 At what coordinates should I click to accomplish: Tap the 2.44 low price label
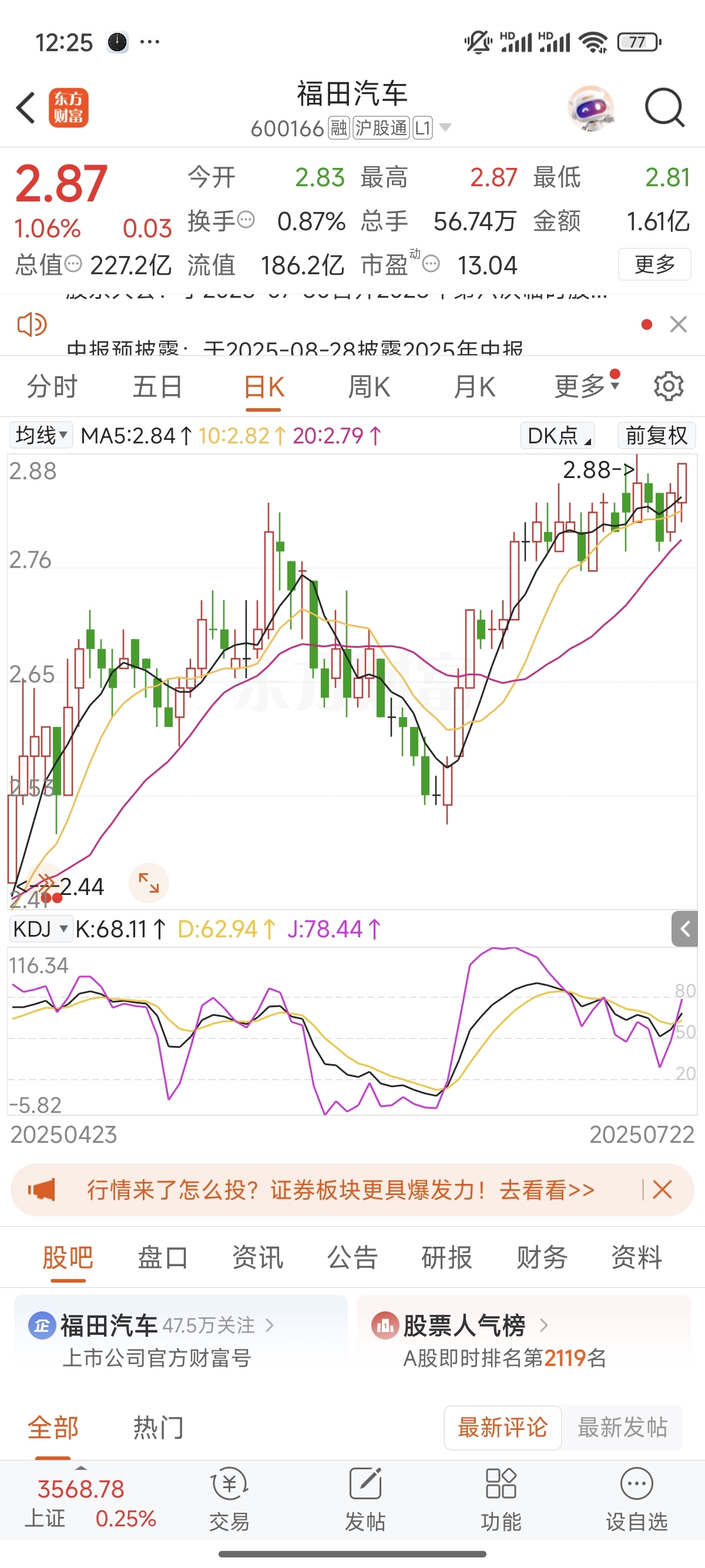[x=82, y=886]
